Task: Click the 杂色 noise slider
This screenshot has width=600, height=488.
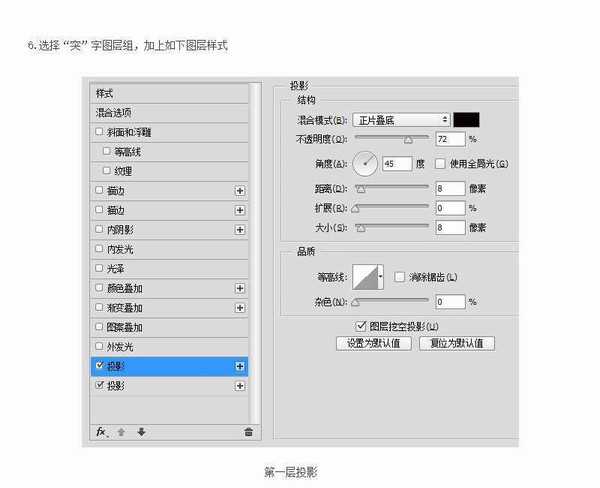Action: pos(392,302)
